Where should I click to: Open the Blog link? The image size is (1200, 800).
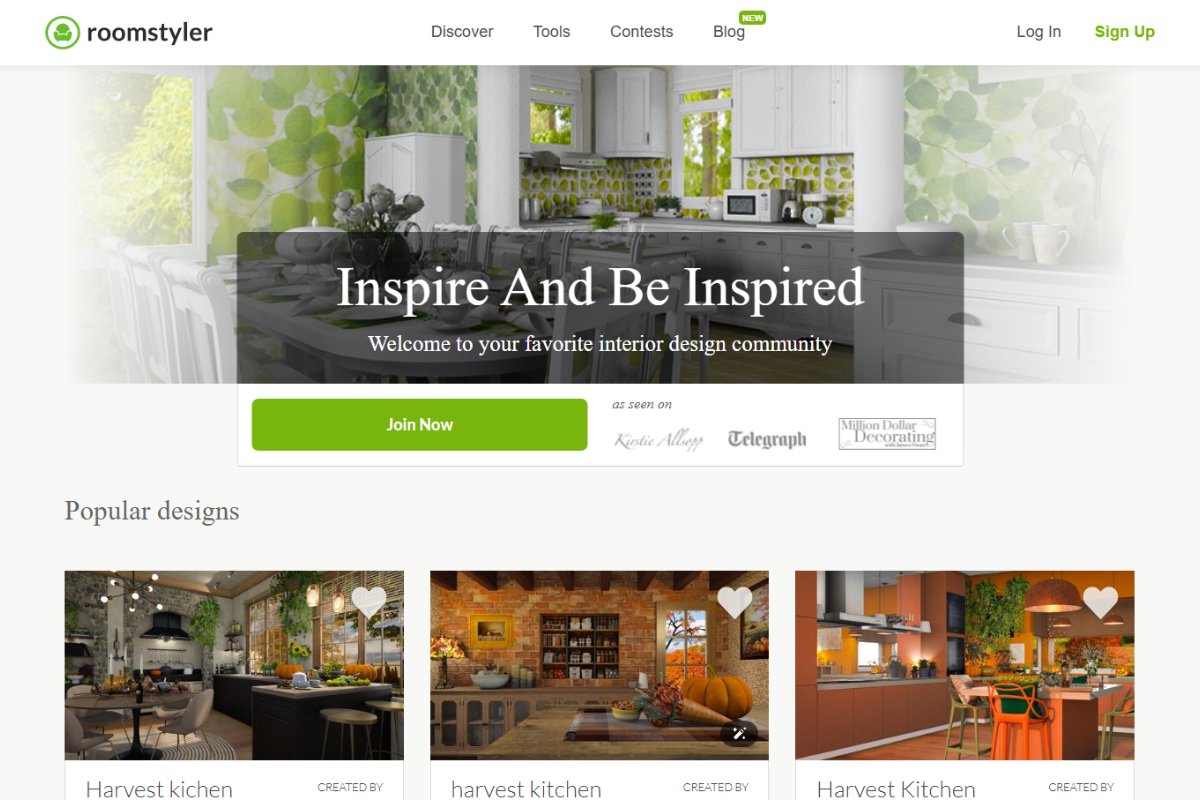pyautogui.click(x=729, y=32)
